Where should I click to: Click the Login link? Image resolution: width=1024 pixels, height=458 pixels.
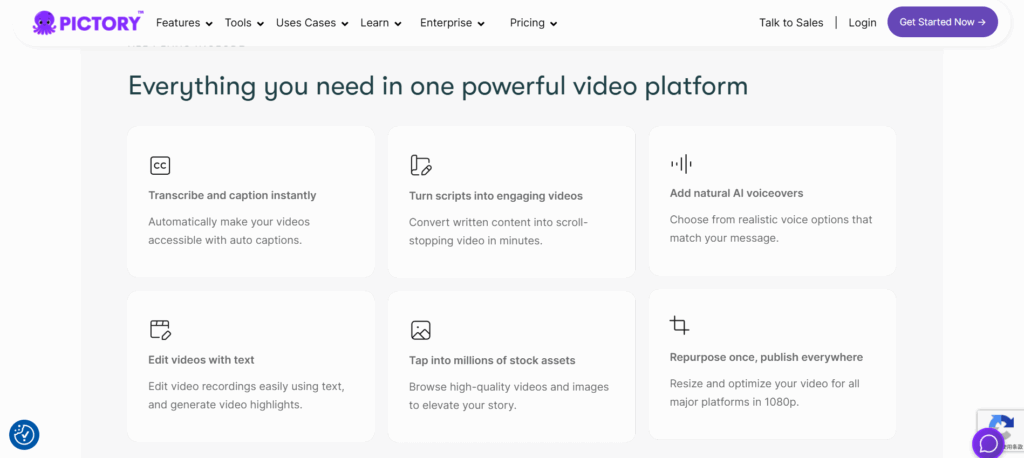pyautogui.click(x=862, y=23)
